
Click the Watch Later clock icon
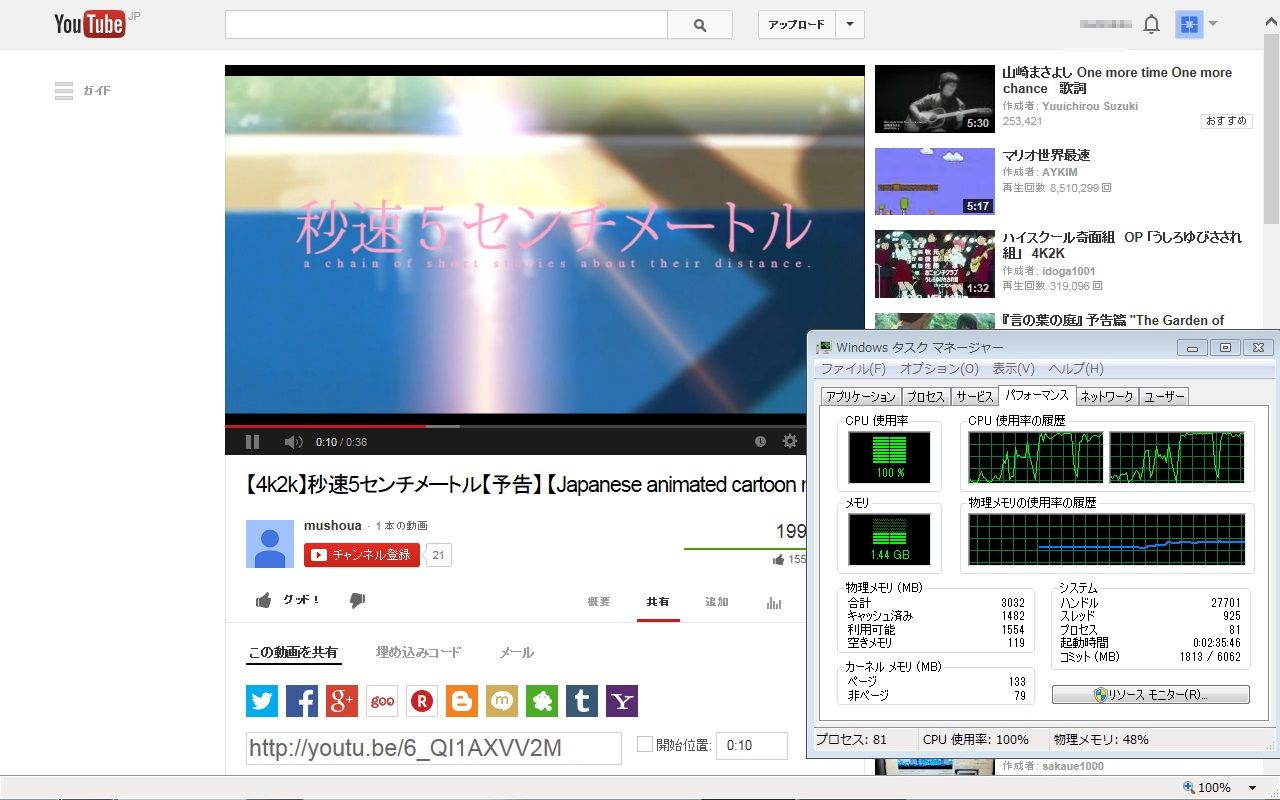[x=760, y=441]
